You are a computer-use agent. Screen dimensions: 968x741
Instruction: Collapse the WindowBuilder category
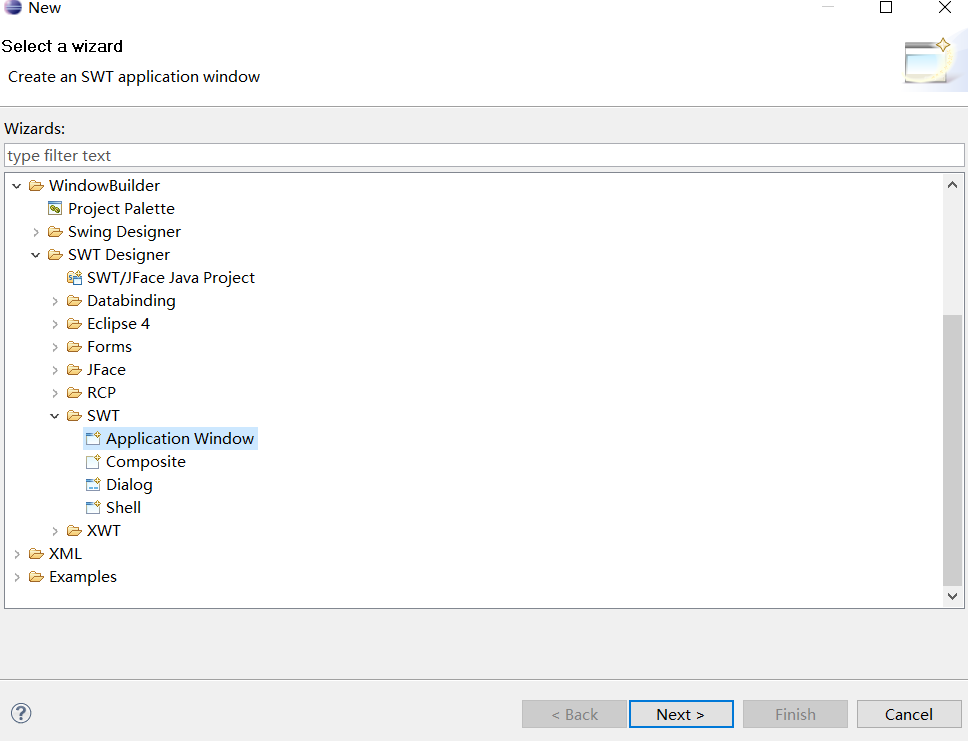tap(16, 185)
